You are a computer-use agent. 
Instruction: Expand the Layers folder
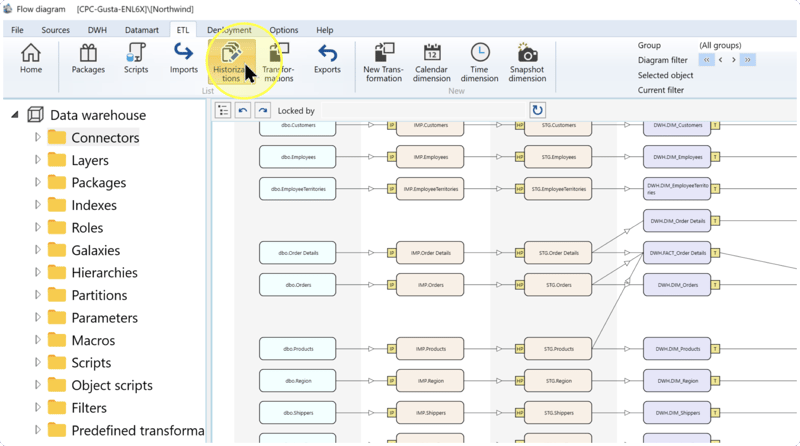coord(37,160)
